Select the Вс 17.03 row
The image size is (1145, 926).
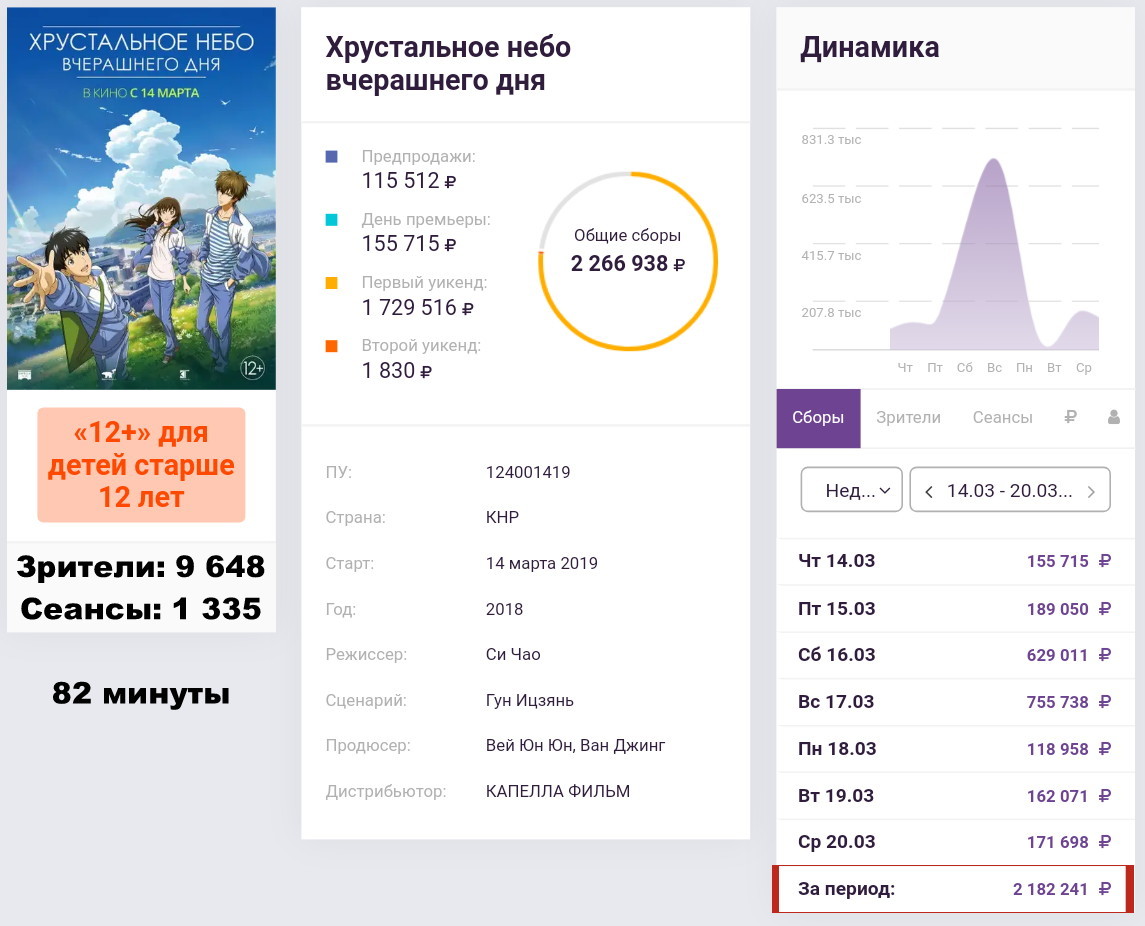(955, 702)
